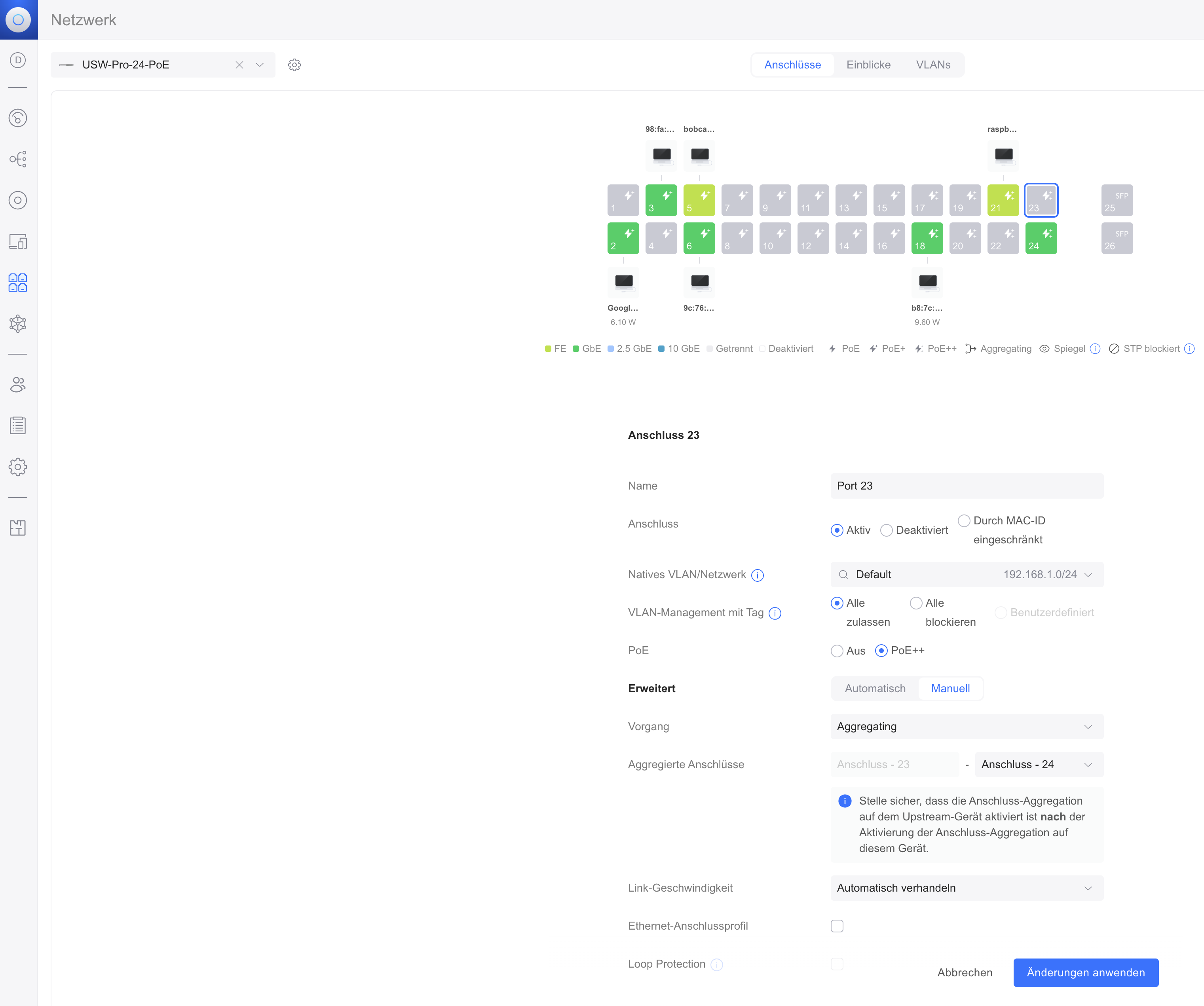Select port 21 on the switch diagram
Image resolution: width=1204 pixels, height=1006 pixels.
pos(1003,200)
